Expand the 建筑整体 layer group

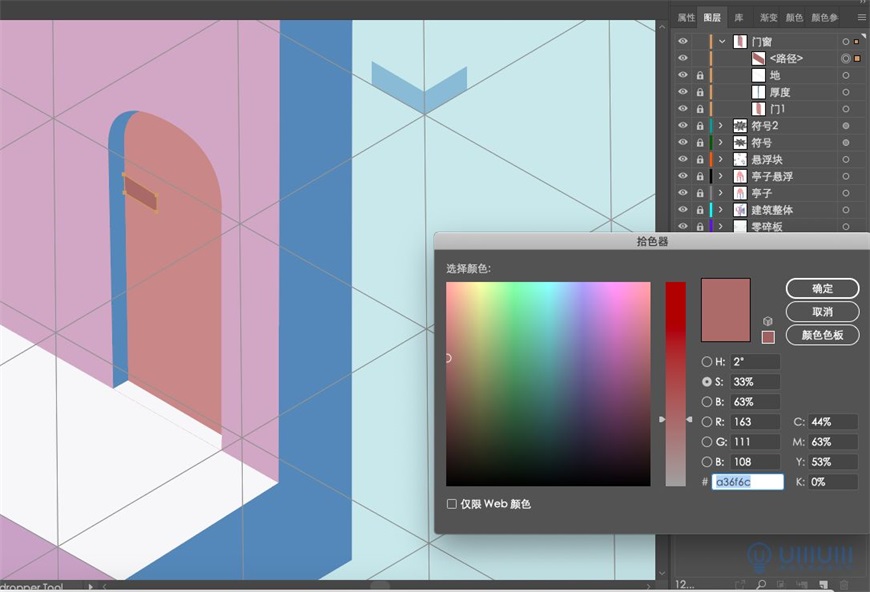coord(719,208)
